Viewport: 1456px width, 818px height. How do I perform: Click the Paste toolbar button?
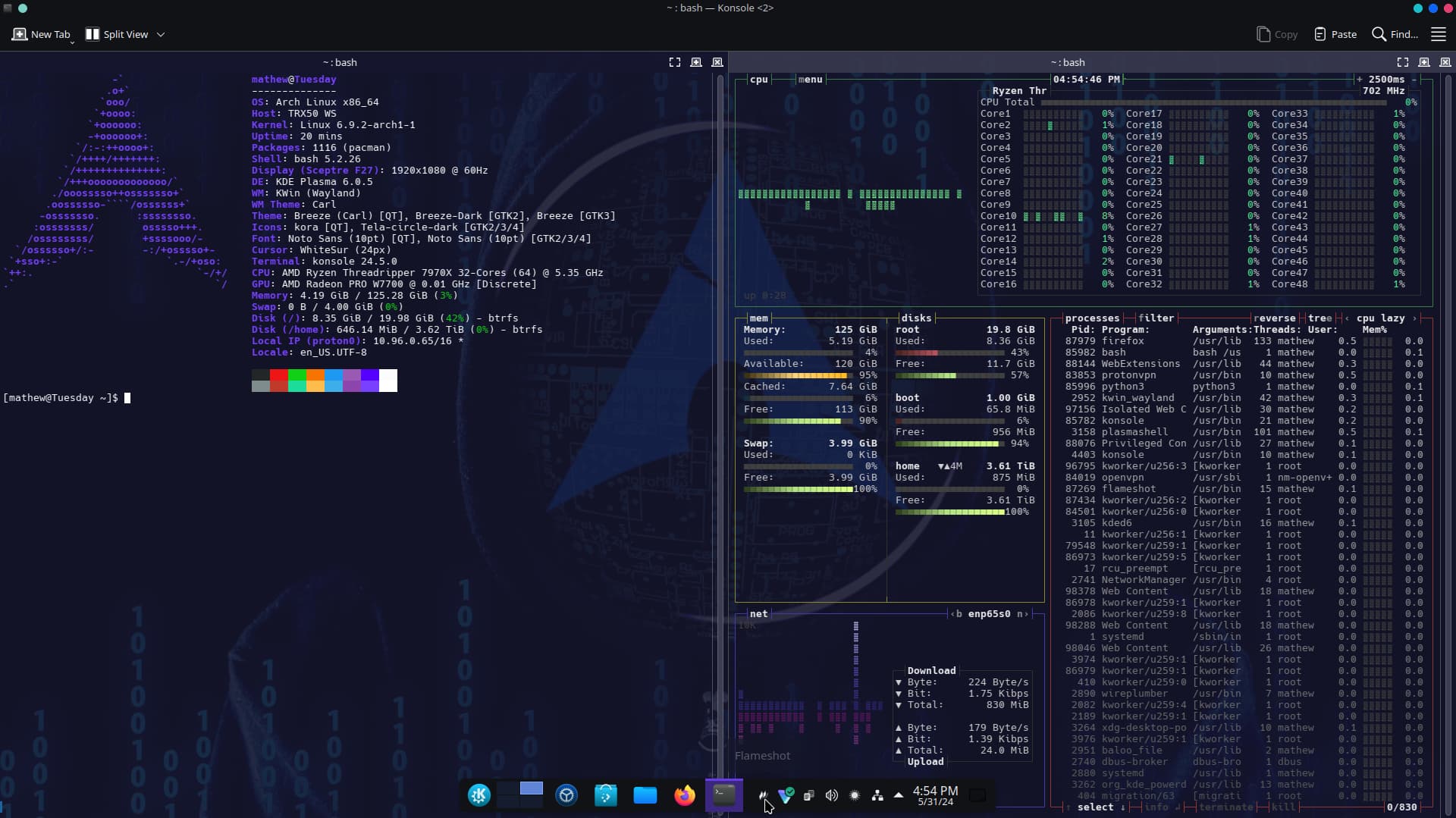1335,35
